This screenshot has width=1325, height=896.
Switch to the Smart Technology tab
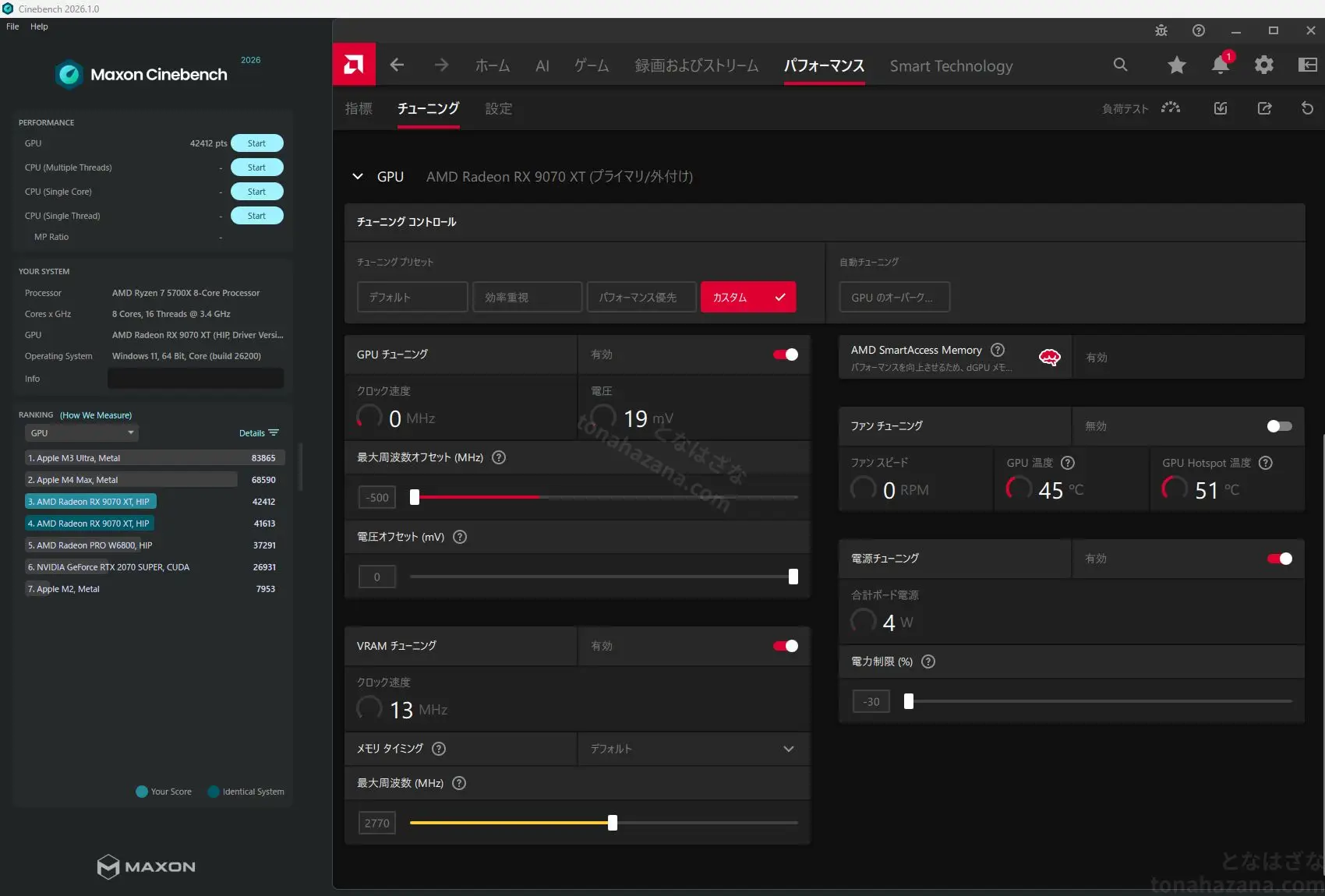[x=951, y=66]
